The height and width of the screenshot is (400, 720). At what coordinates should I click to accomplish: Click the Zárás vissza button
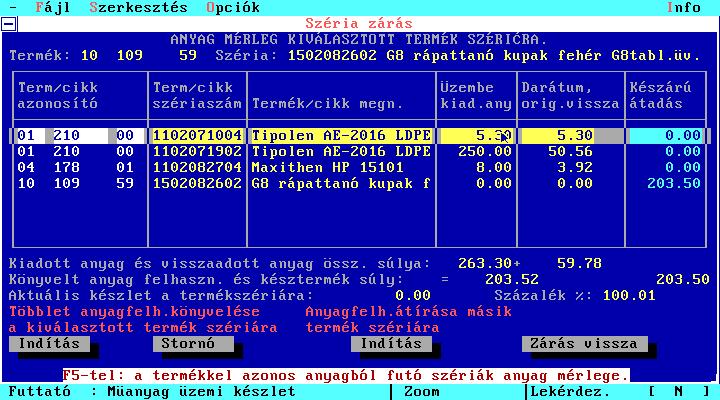[585, 344]
